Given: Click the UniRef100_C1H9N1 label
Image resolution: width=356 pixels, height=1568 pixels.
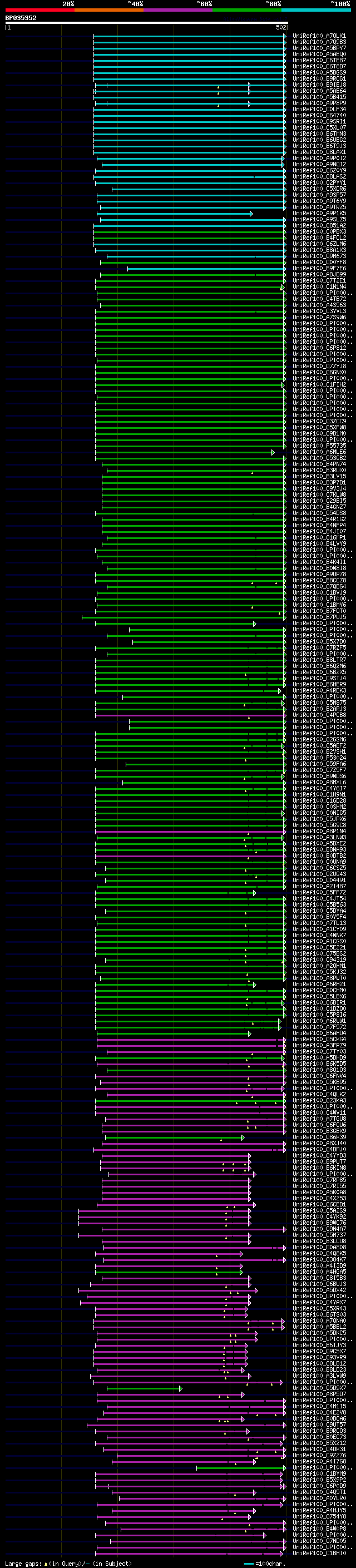Looking at the screenshot, I should click(x=319, y=794).
